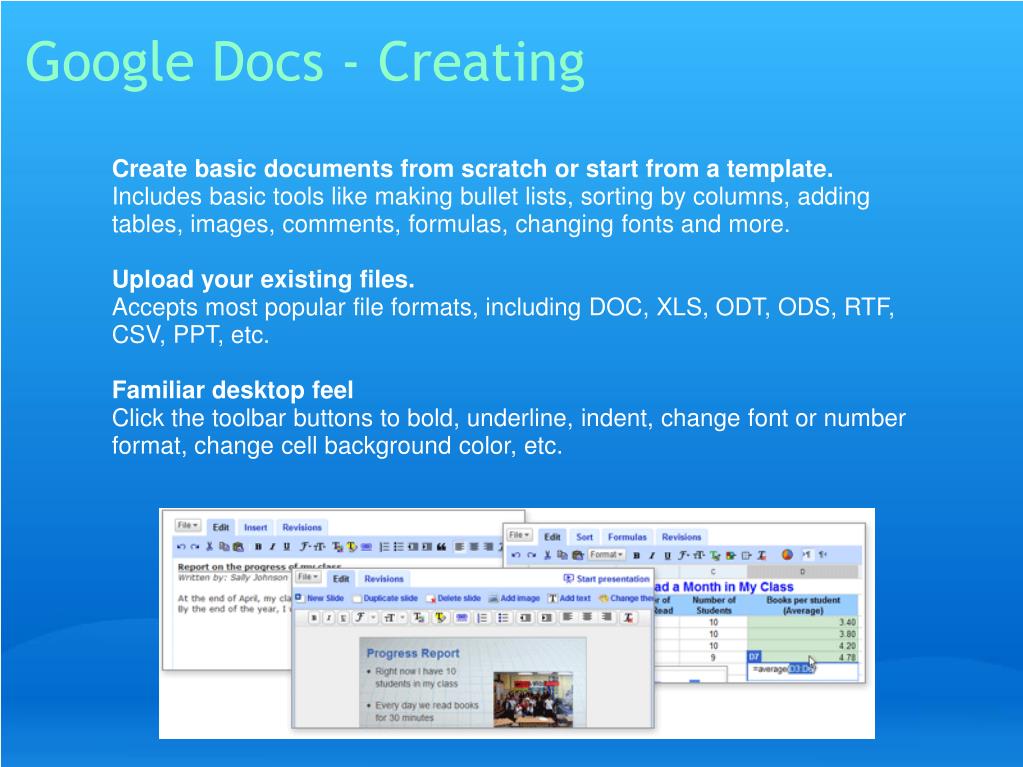Open the File dropdown in the spreadsheet editor
Image resolution: width=1023 pixels, height=767 pixels.
(519, 535)
